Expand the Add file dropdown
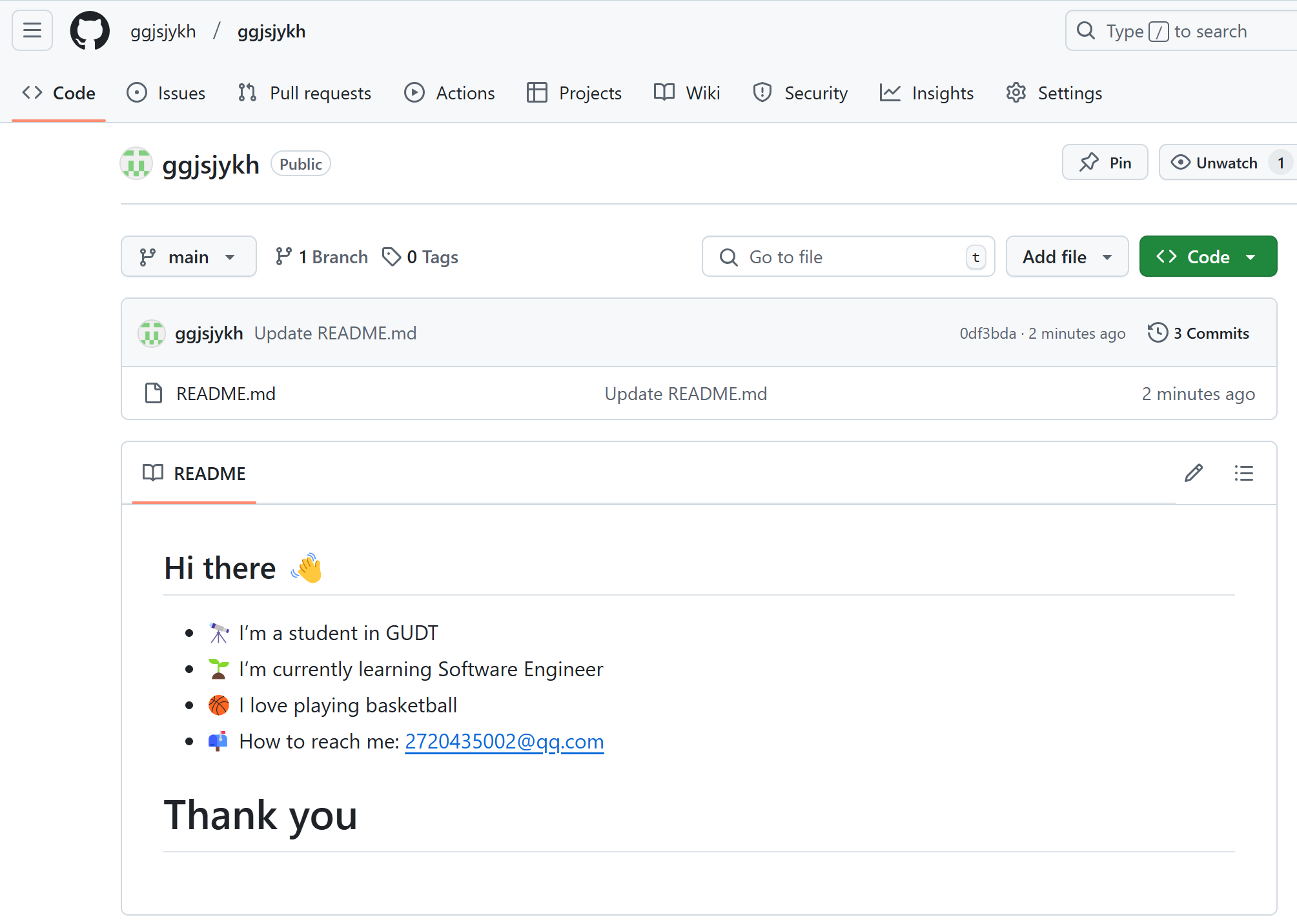Screen dimensions: 1297x924 coord(1067,257)
